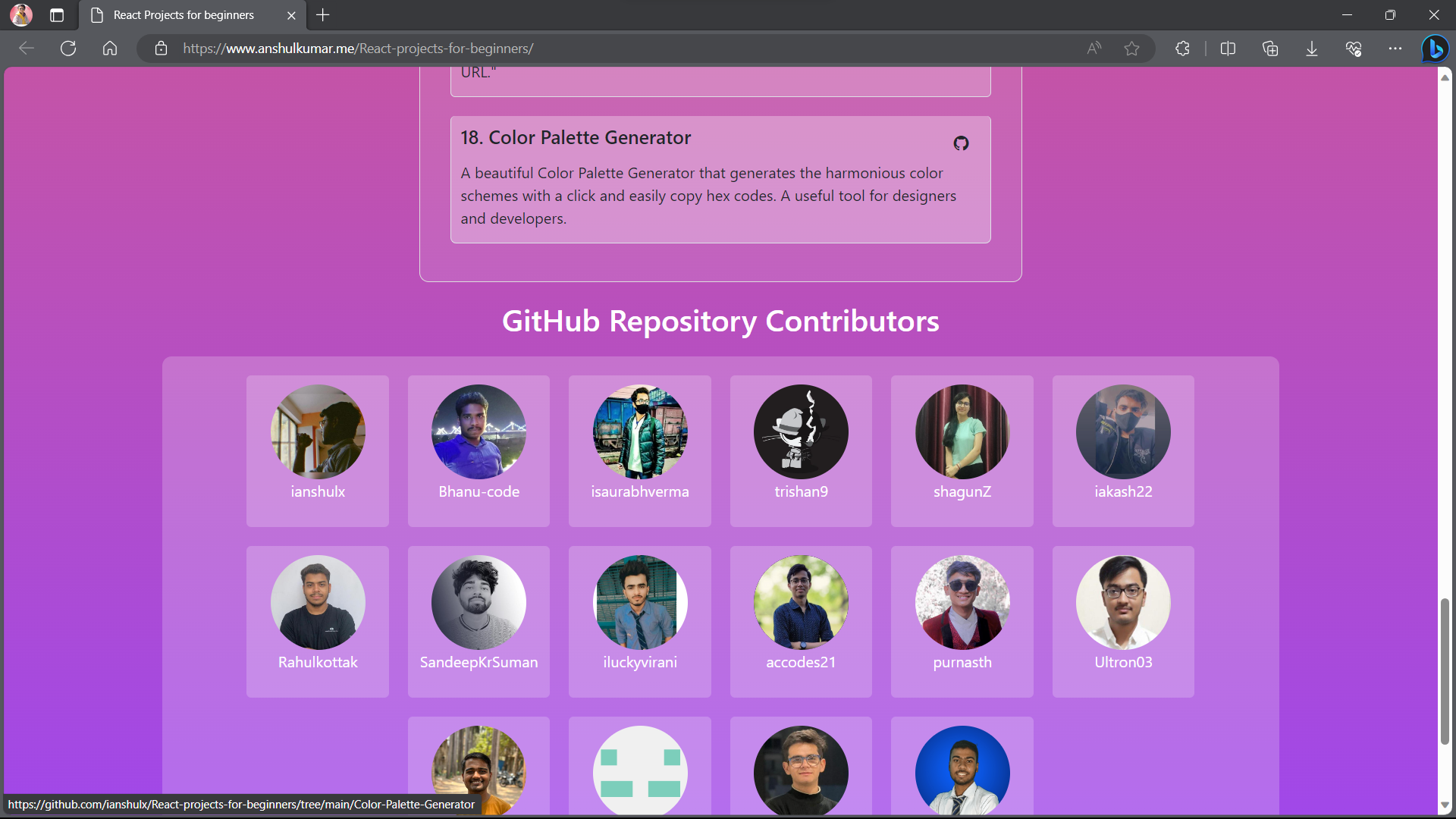Click the iakash22 username link
The width and height of the screenshot is (1456, 819).
1123,491
